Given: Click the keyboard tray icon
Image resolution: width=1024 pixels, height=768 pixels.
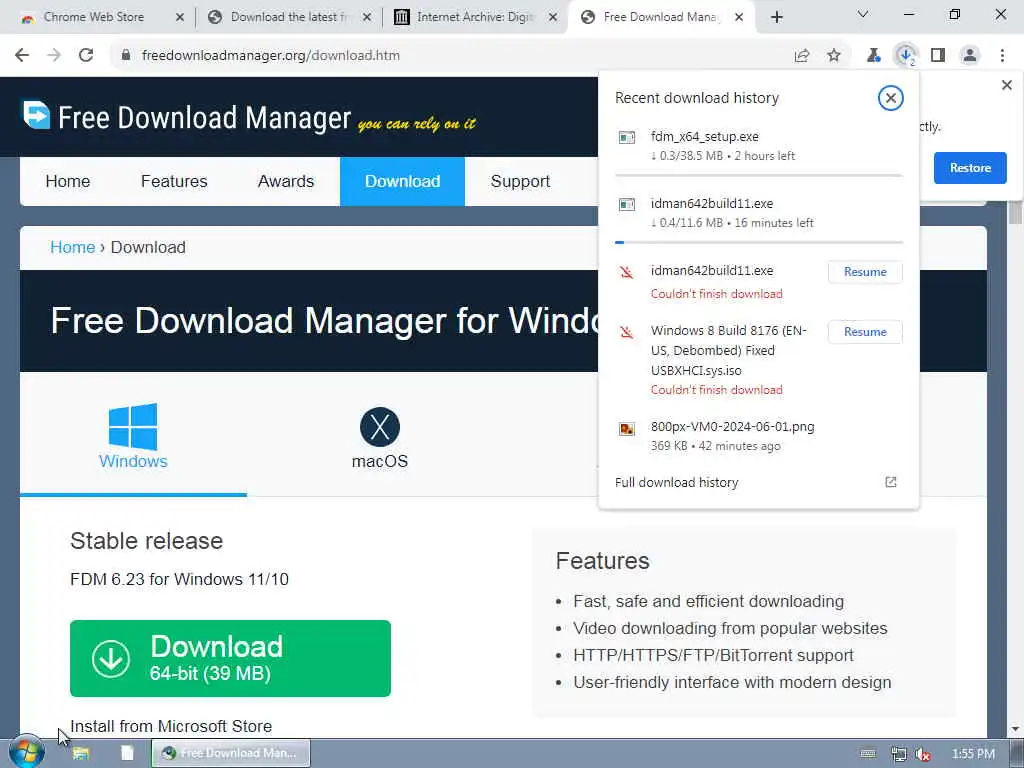Looking at the screenshot, I should 868,754.
